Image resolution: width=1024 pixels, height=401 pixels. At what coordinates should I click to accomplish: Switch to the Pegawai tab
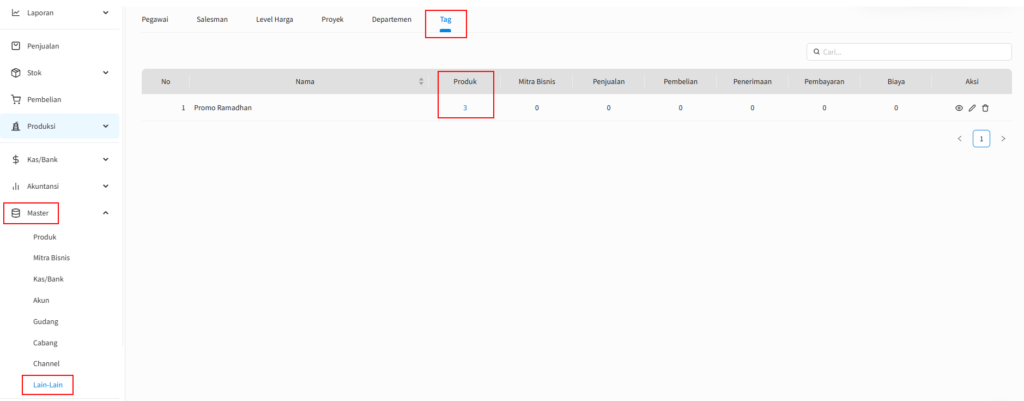coord(155,20)
